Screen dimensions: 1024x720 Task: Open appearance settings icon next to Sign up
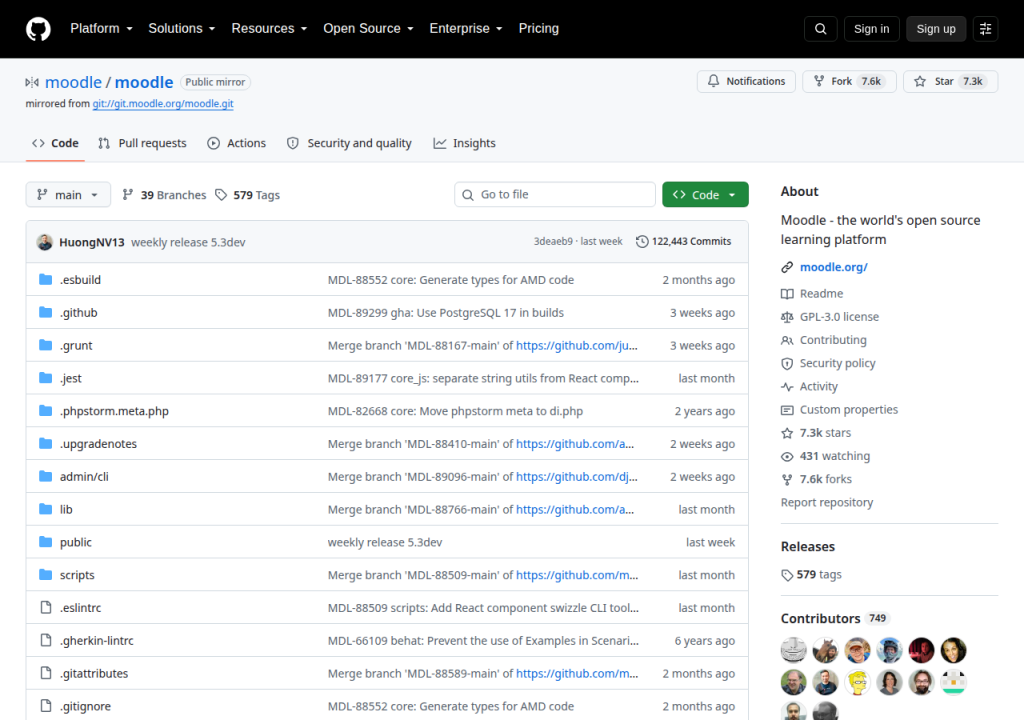pyautogui.click(x=985, y=29)
